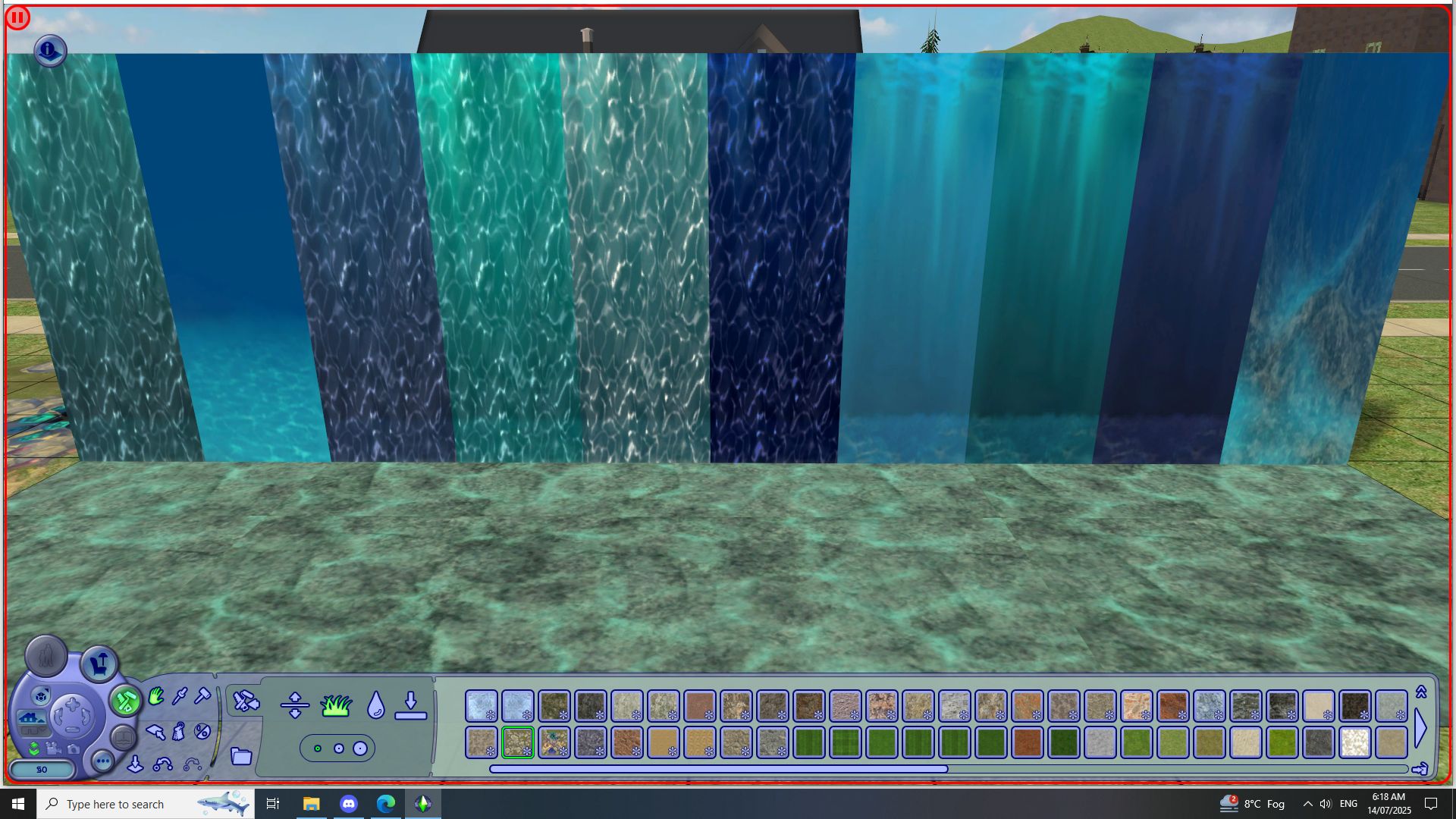Click the place-in-lot down arrow icon
The image size is (1456, 819).
click(x=135, y=764)
